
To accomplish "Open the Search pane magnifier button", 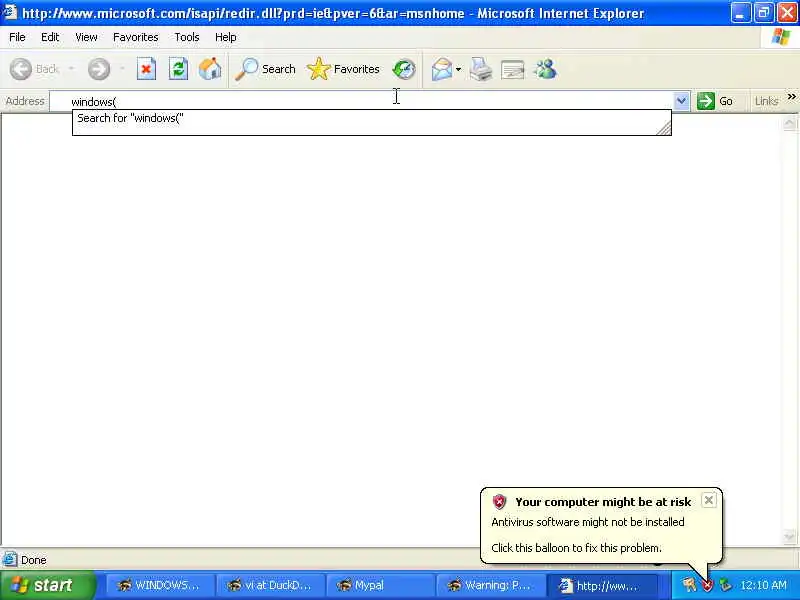I will (265, 69).
